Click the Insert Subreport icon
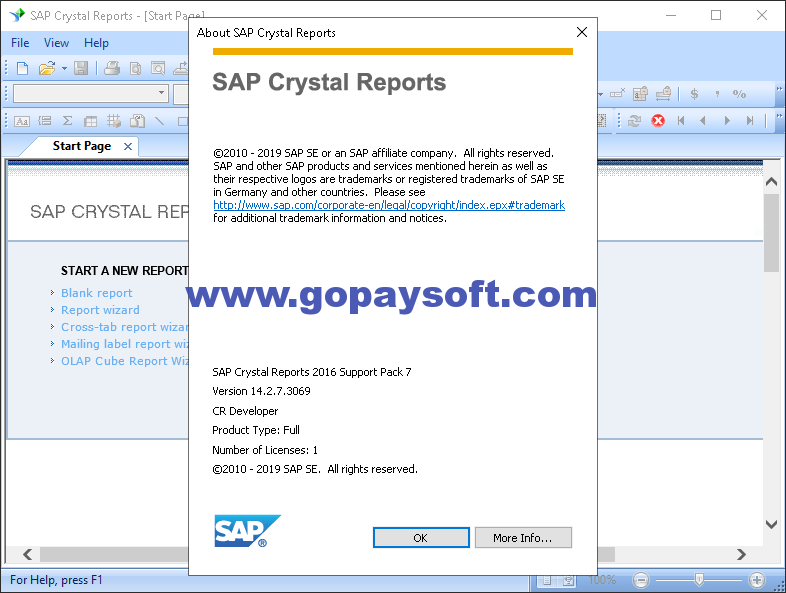The width and height of the screenshot is (786, 593). (137, 121)
